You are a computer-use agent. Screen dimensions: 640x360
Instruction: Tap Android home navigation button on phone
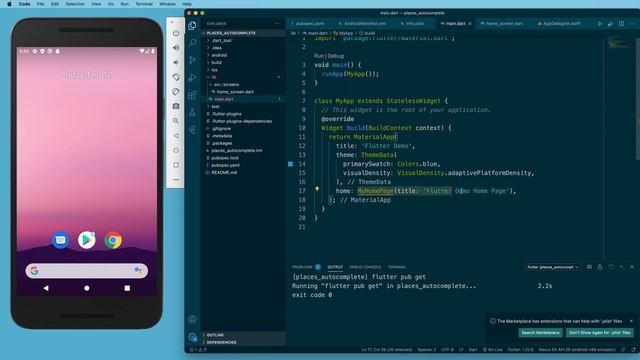(x=87, y=288)
